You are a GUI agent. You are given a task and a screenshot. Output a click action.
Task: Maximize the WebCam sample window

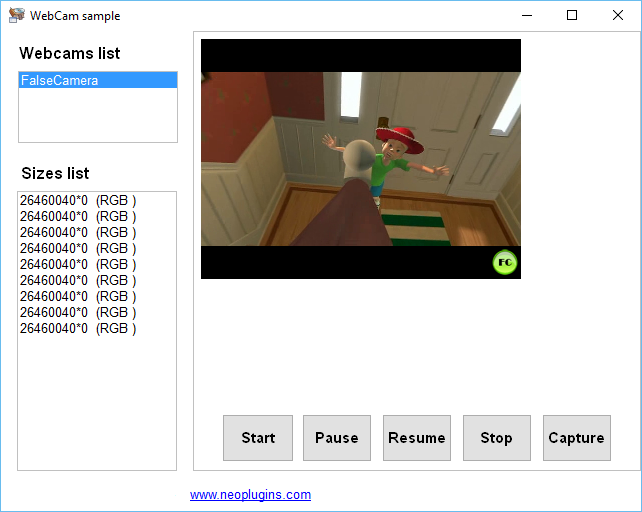point(572,16)
